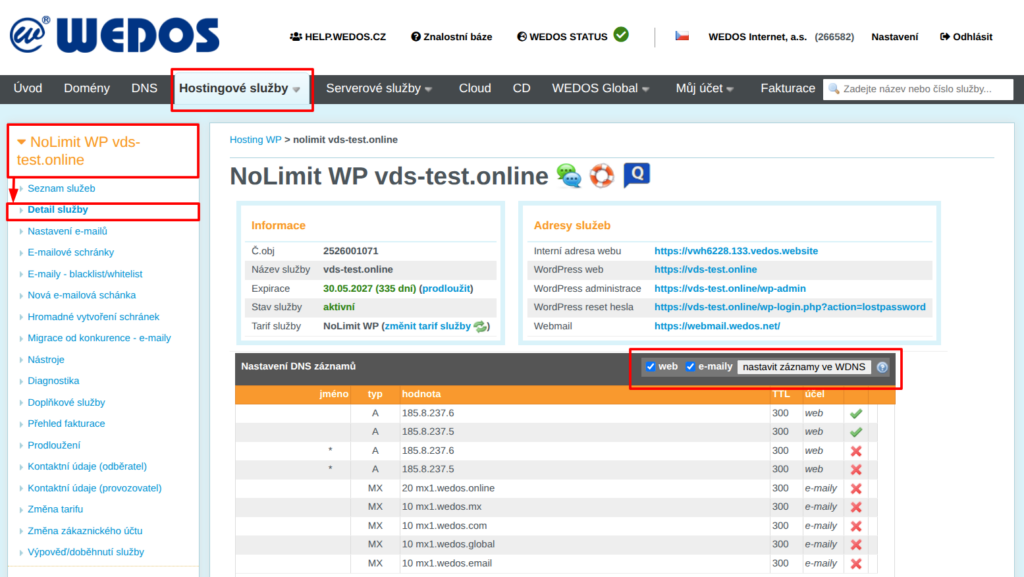
Task: Click red X for mx1.wedos.mx record
Action: click(856, 507)
